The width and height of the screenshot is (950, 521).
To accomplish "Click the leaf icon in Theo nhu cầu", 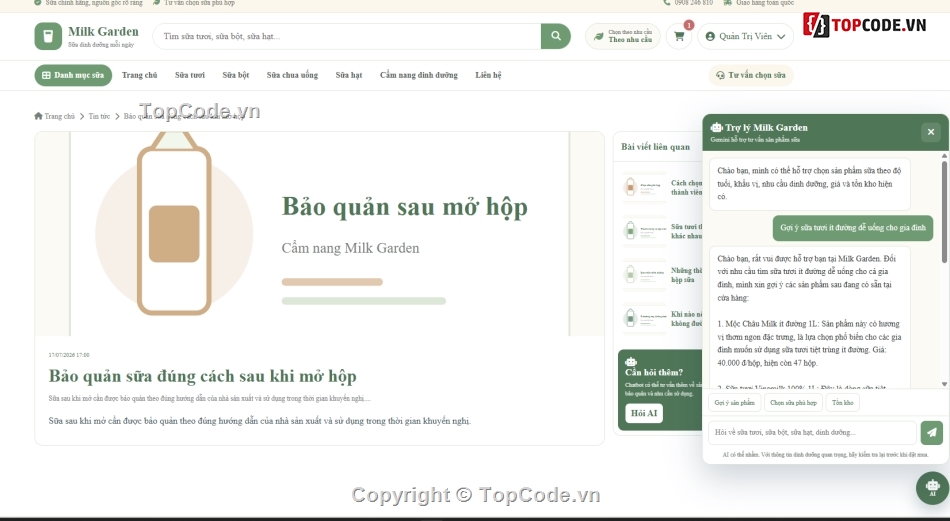I will click(x=599, y=36).
